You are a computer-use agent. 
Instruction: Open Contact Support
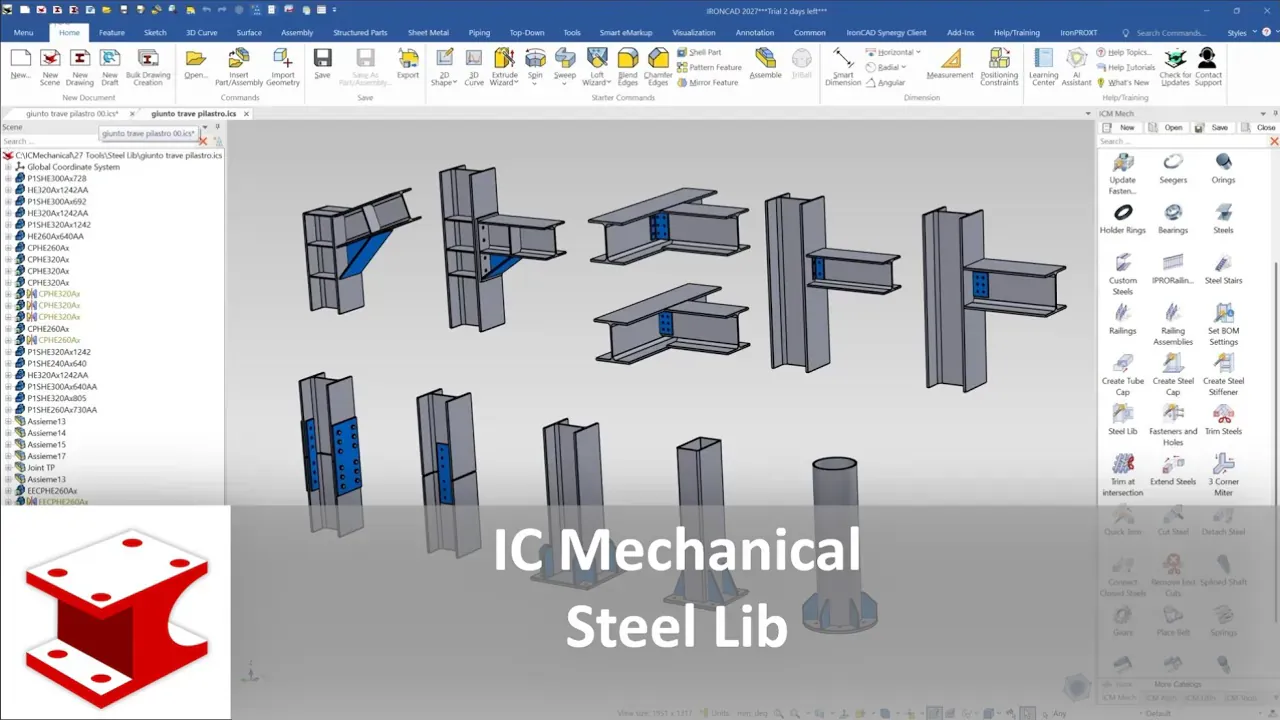(1208, 66)
